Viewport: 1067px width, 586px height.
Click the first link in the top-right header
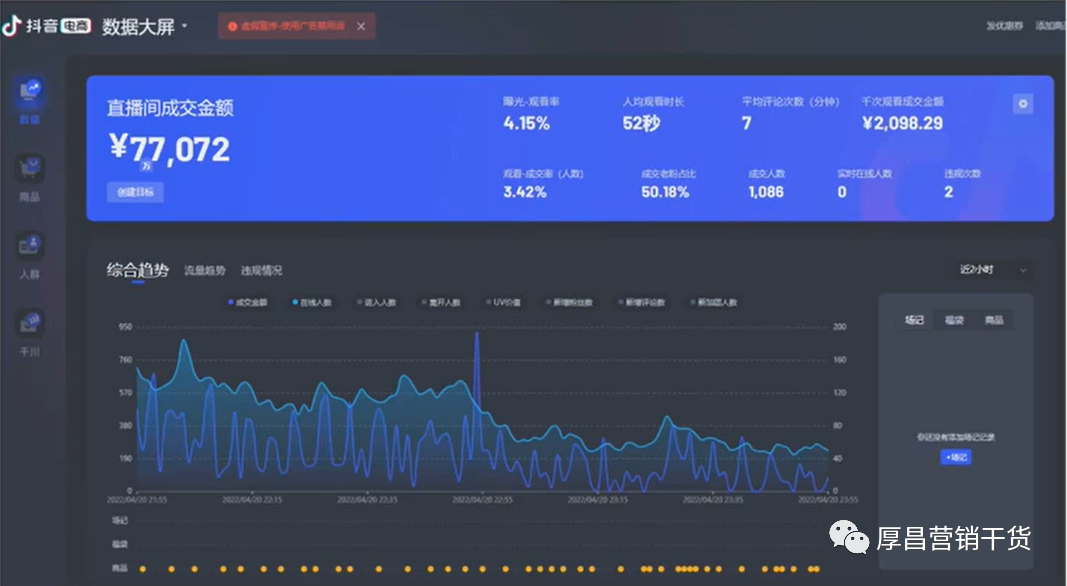coord(1004,26)
